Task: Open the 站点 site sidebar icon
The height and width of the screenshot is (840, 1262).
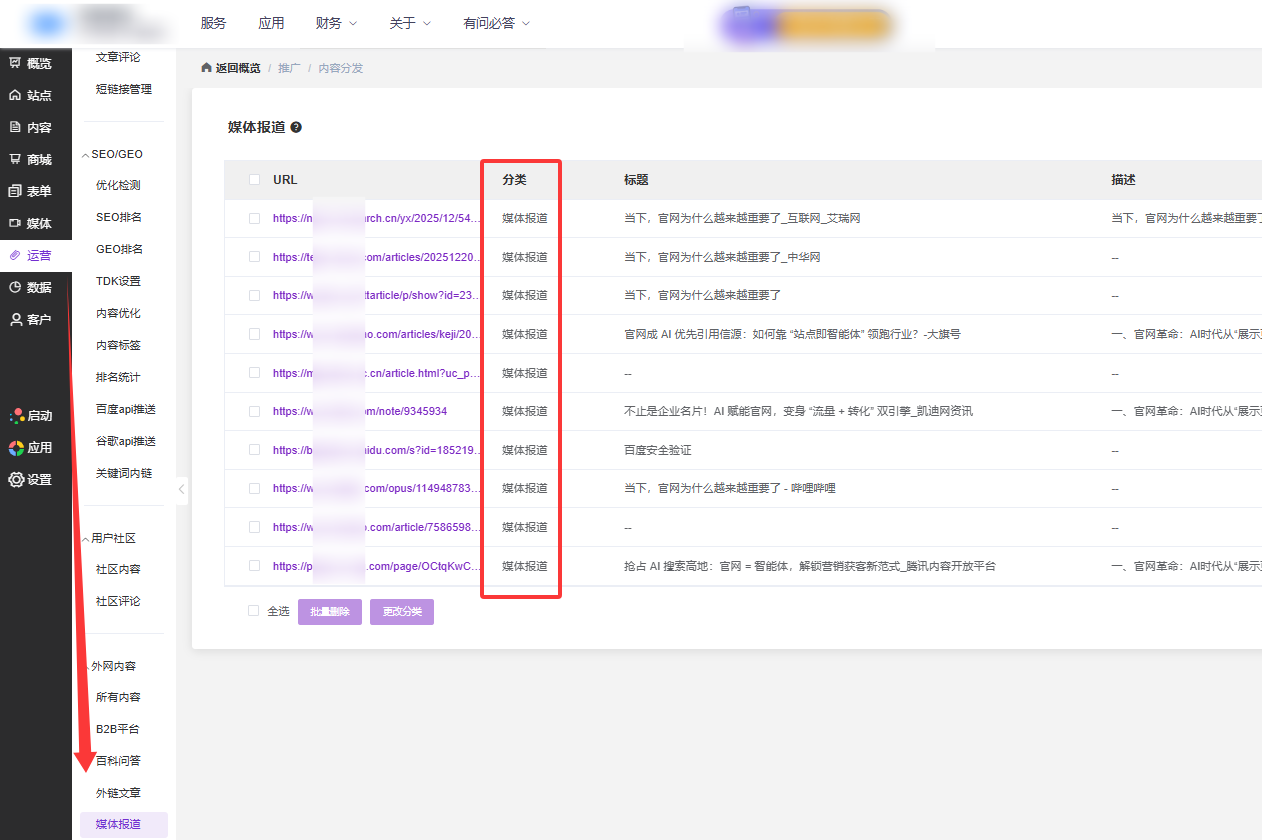Action: point(15,95)
